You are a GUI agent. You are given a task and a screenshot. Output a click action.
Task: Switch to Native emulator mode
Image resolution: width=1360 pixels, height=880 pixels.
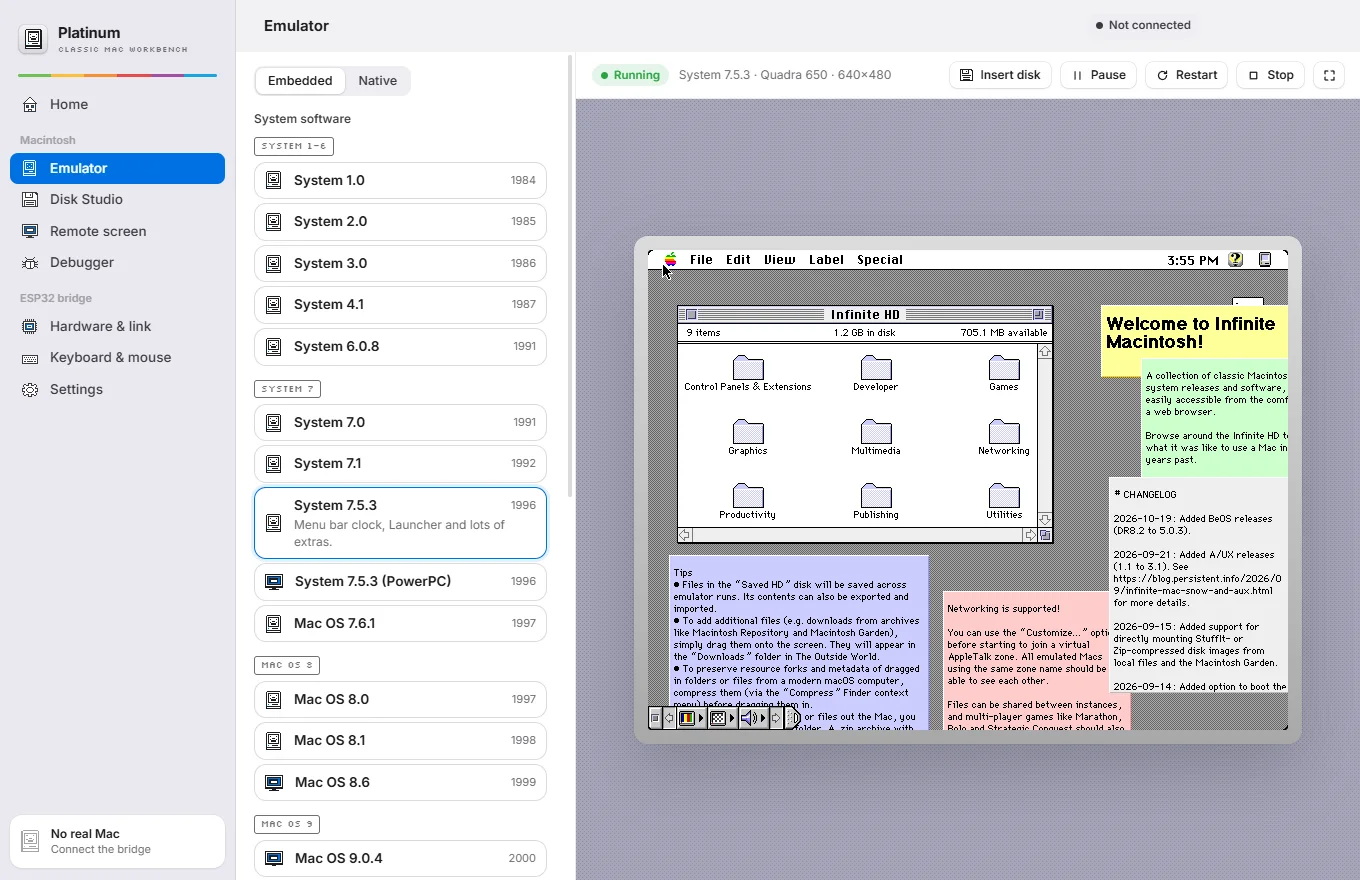(x=377, y=81)
